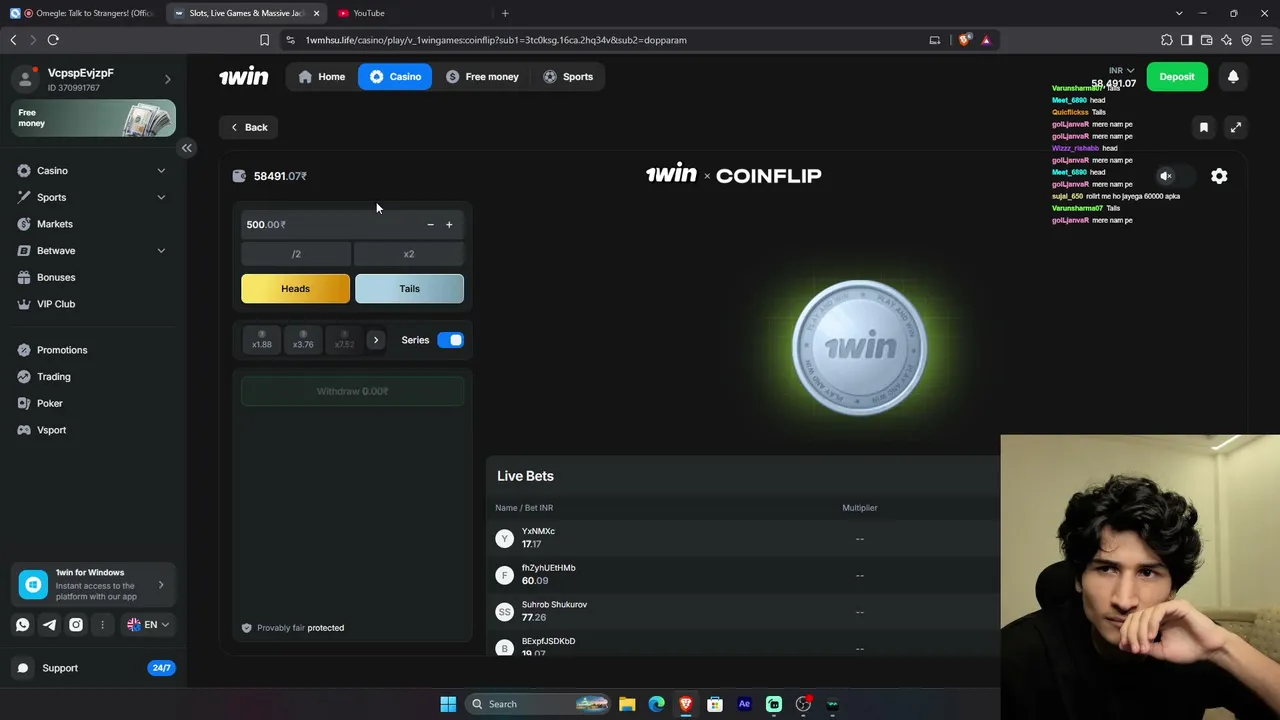The width and height of the screenshot is (1280, 720).
Task: Open the browser main menu
Action: point(1266,40)
